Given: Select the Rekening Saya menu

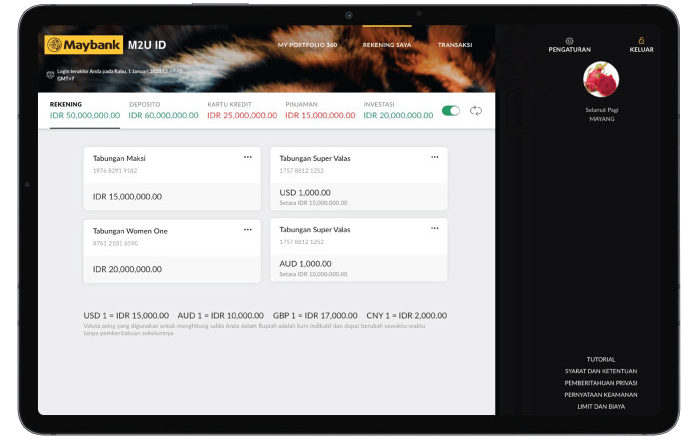Looking at the screenshot, I should pyautogui.click(x=387, y=45).
